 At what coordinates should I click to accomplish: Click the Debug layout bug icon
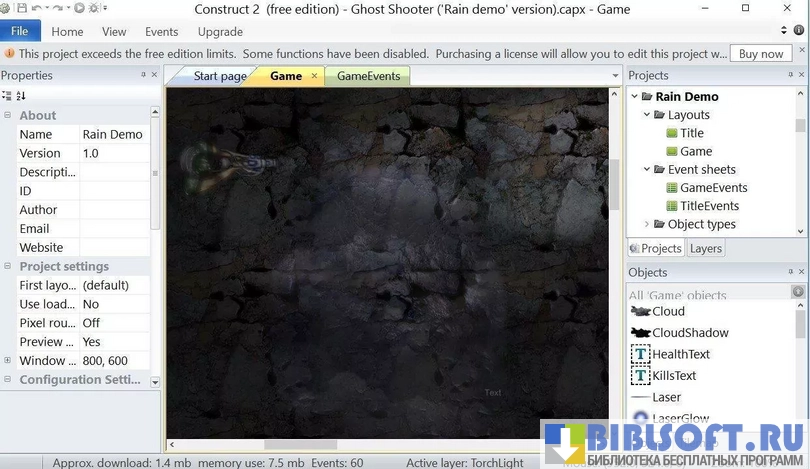pyautogui.click(x=94, y=8)
